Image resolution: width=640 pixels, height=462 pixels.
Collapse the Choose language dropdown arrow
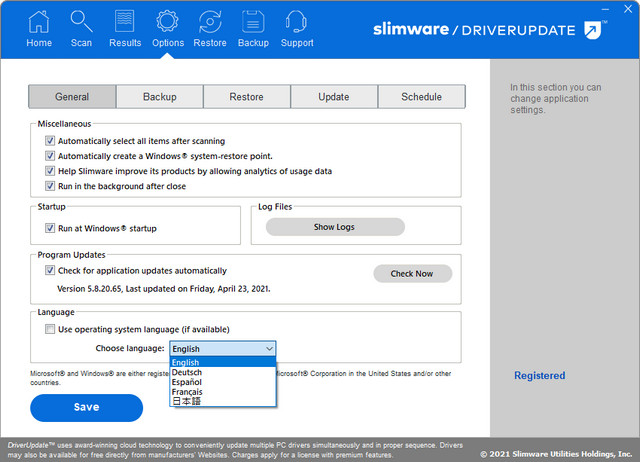[269, 349]
